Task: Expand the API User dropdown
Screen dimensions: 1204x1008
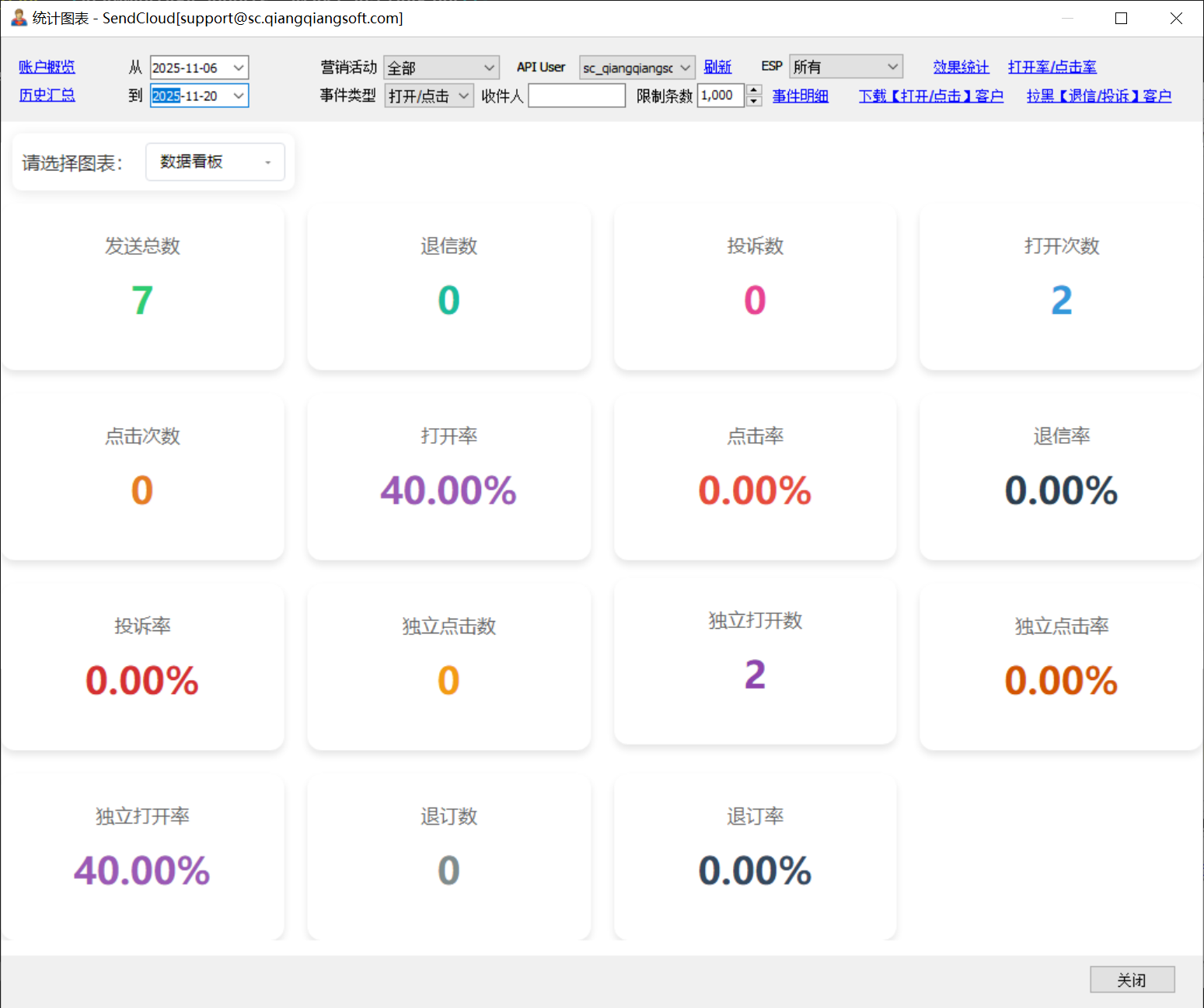Action: click(x=637, y=68)
